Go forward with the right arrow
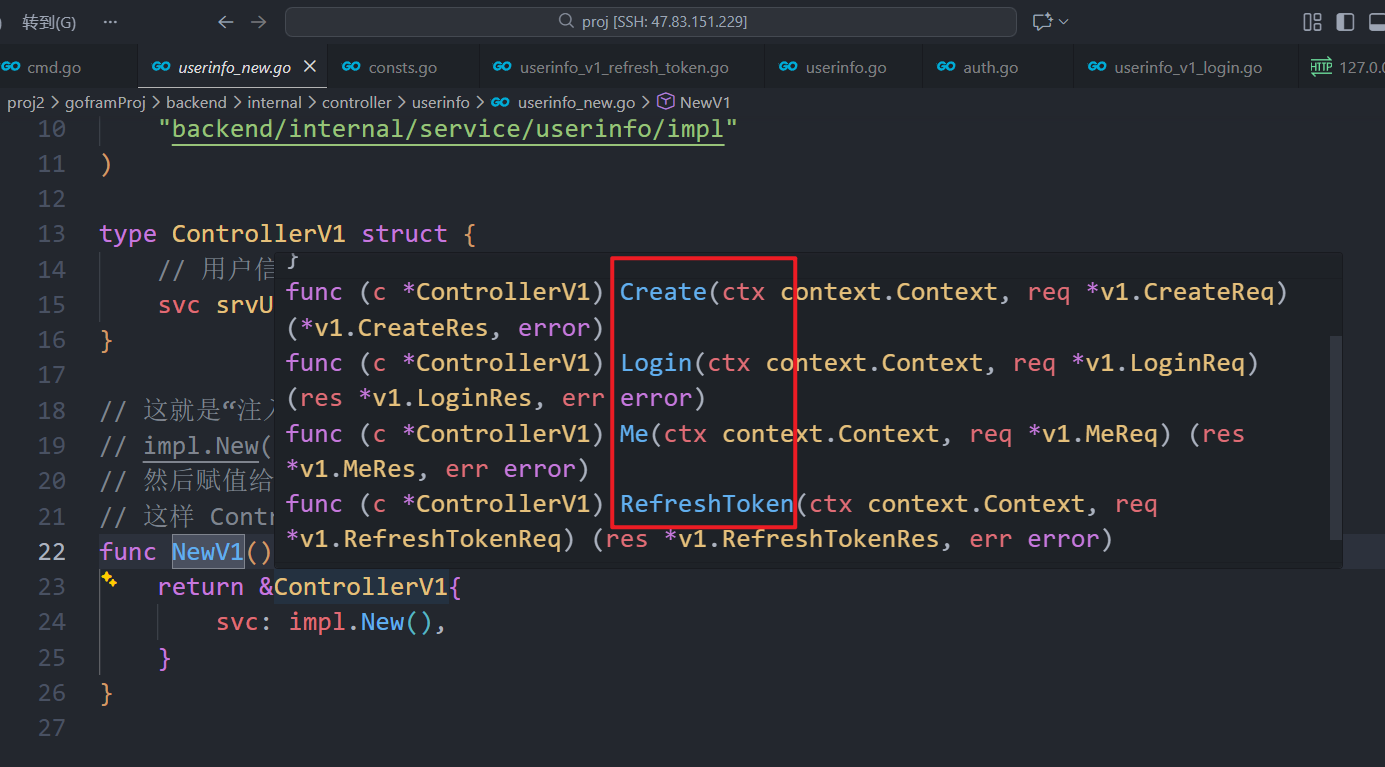This screenshot has width=1385, height=767. coord(259,21)
